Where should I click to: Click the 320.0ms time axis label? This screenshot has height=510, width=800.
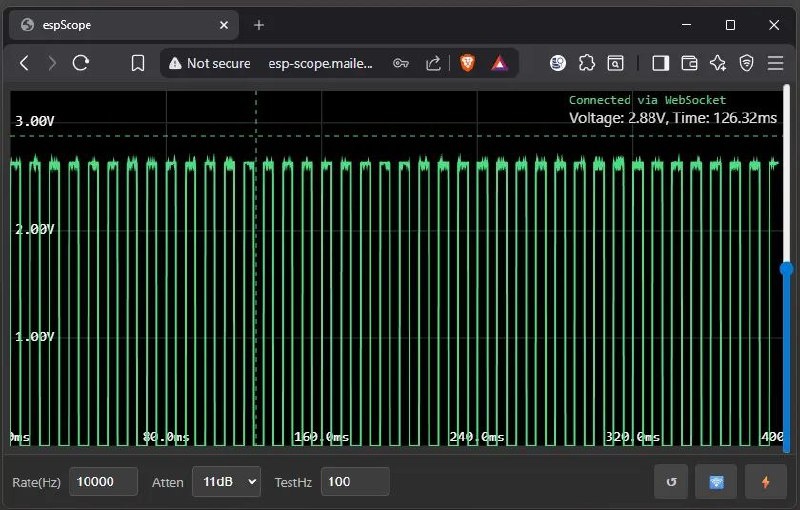pos(633,437)
